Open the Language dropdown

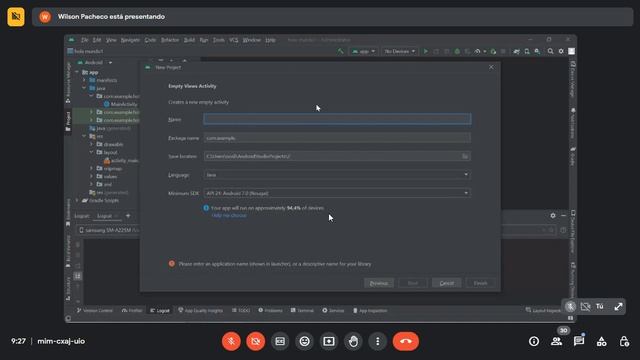coord(337,175)
